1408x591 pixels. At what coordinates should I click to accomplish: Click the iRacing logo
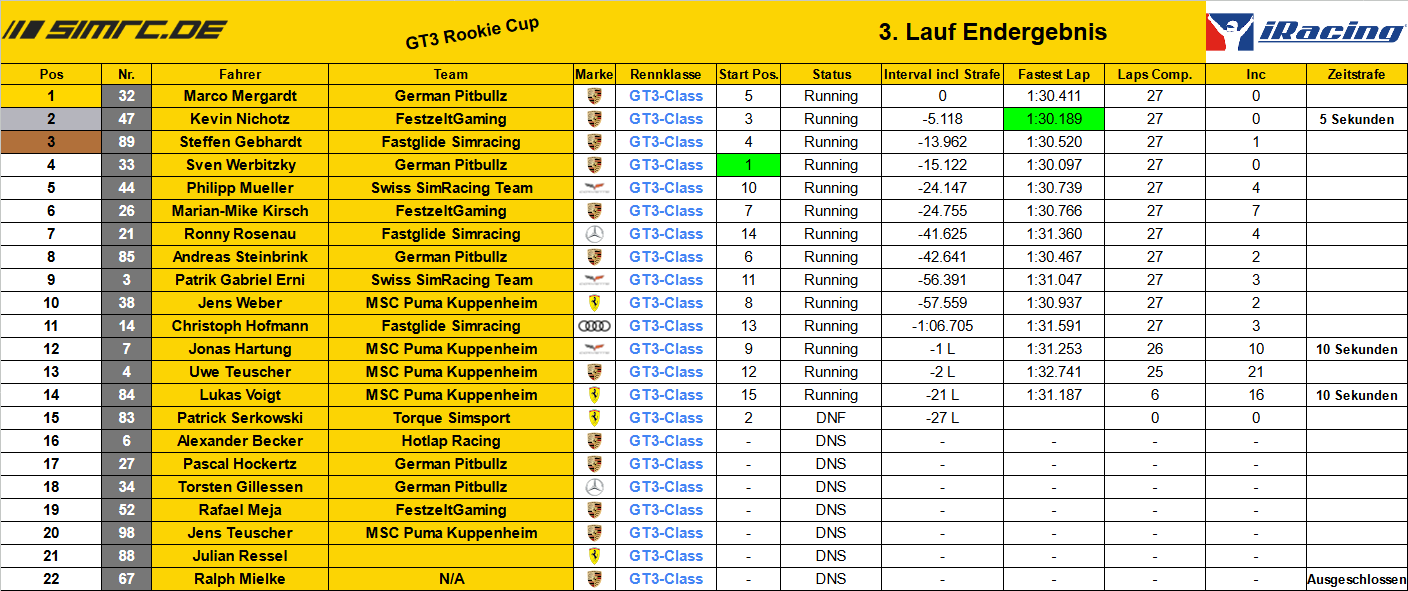click(x=1305, y=32)
